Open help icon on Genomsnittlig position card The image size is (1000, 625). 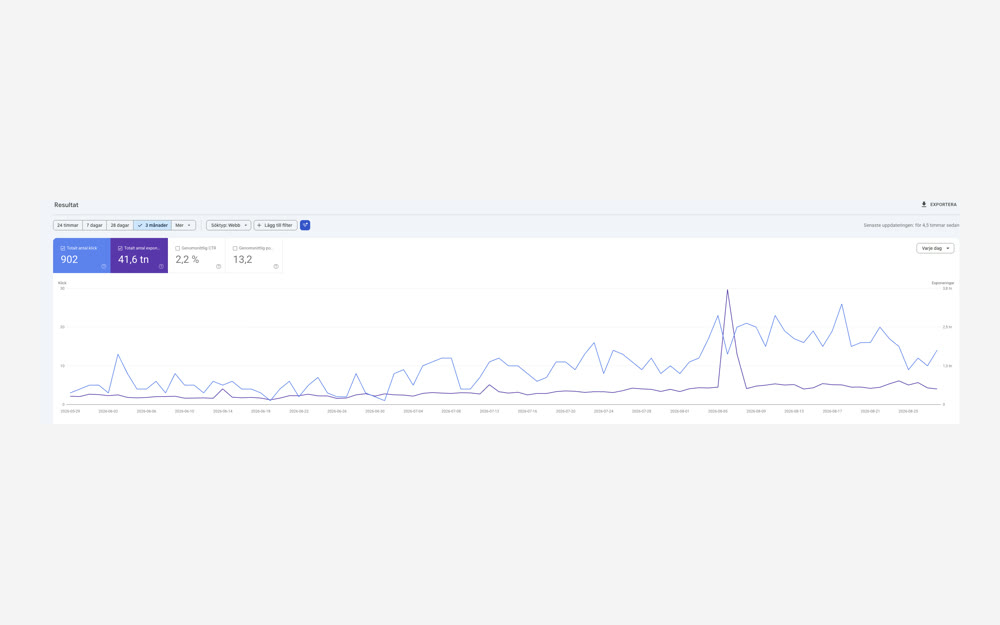(276, 267)
